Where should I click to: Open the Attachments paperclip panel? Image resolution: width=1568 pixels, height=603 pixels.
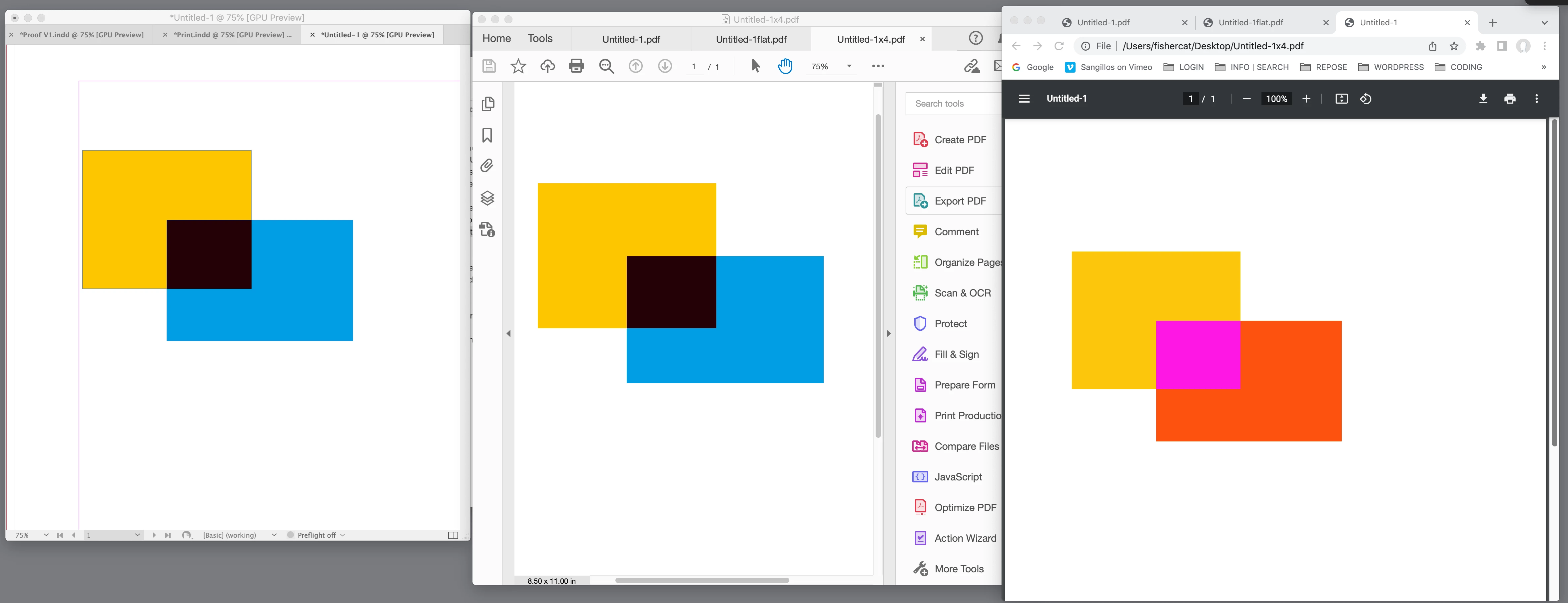(487, 166)
